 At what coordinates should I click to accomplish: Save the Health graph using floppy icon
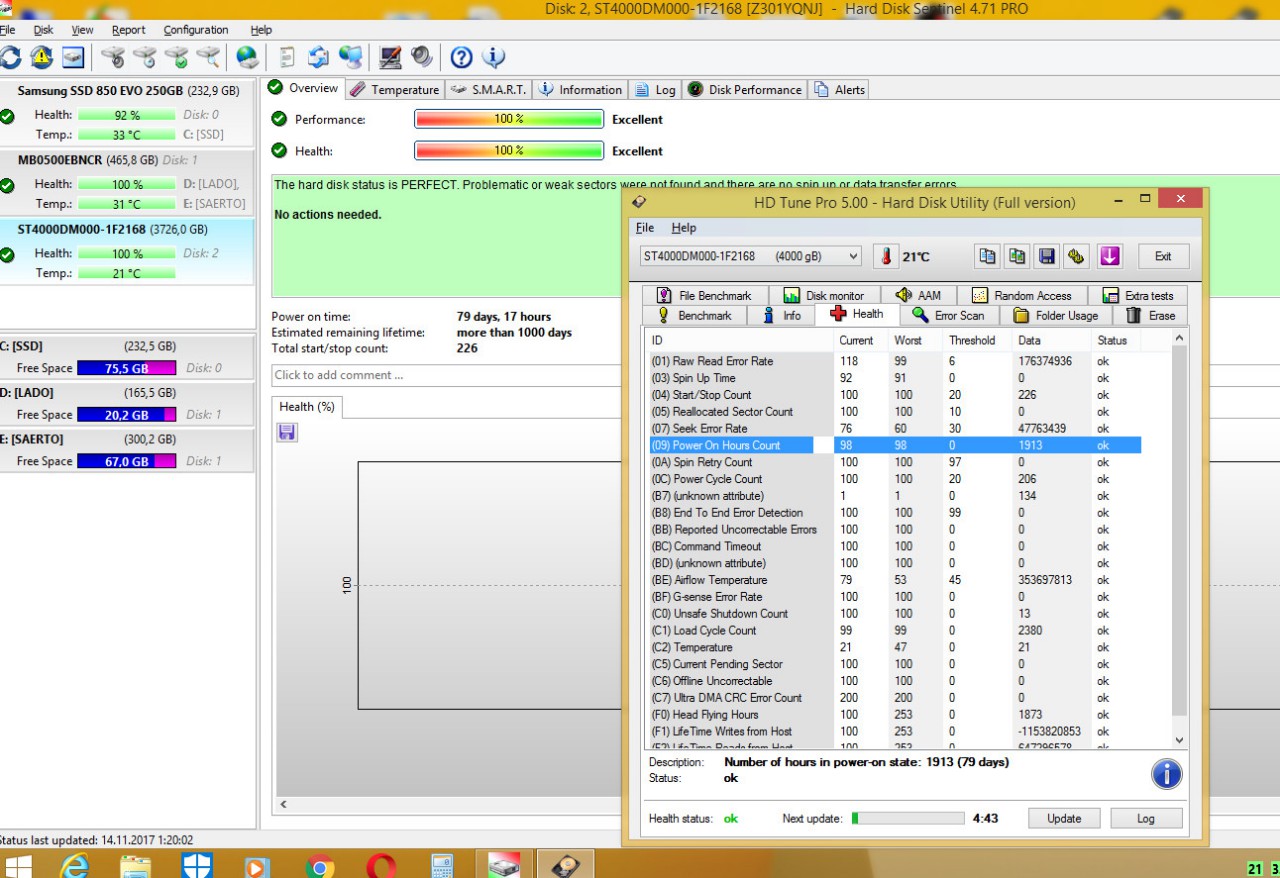click(287, 432)
